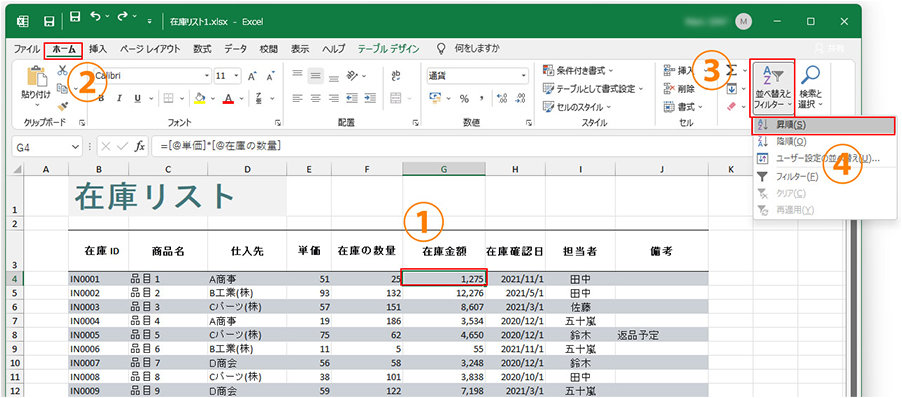Toggle Top Align
This screenshot has width=902, height=398.
297,75
